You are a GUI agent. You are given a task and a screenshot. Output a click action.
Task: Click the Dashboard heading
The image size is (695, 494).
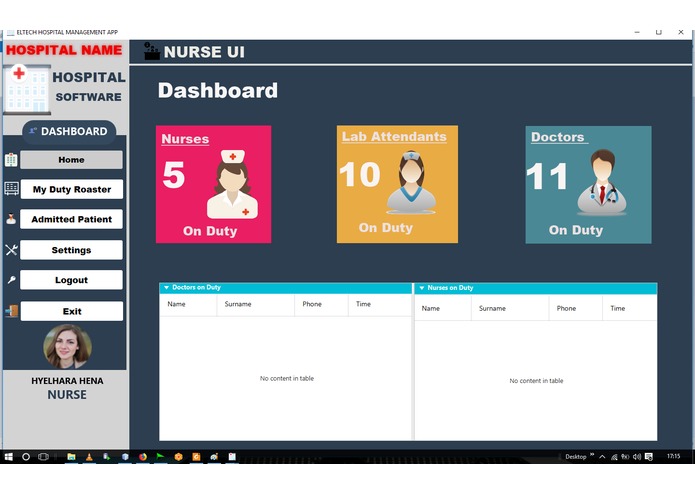click(x=218, y=90)
